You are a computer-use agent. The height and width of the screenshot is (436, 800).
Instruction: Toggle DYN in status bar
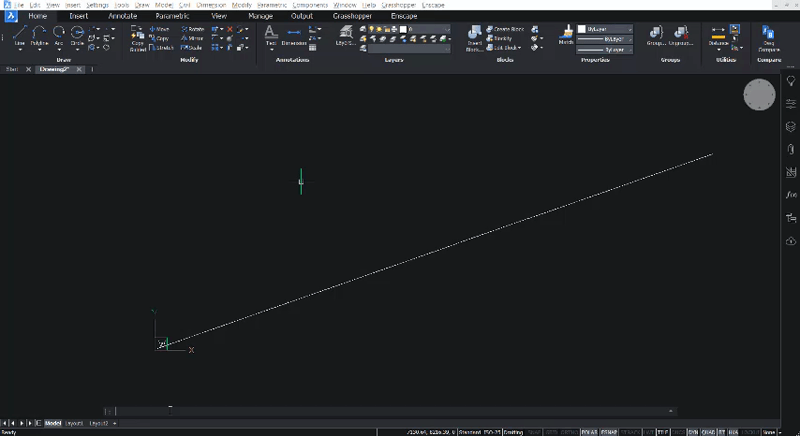(693, 432)
